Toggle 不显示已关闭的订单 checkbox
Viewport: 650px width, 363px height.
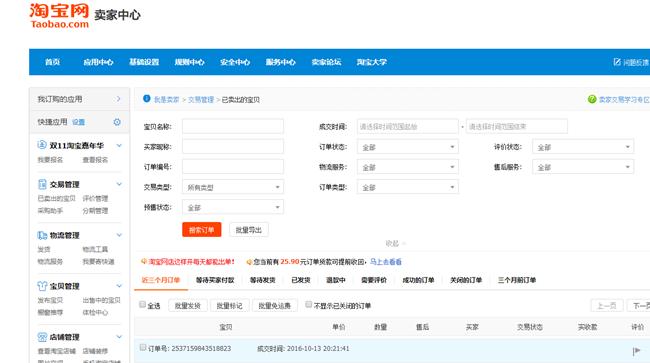pos(308,305)
